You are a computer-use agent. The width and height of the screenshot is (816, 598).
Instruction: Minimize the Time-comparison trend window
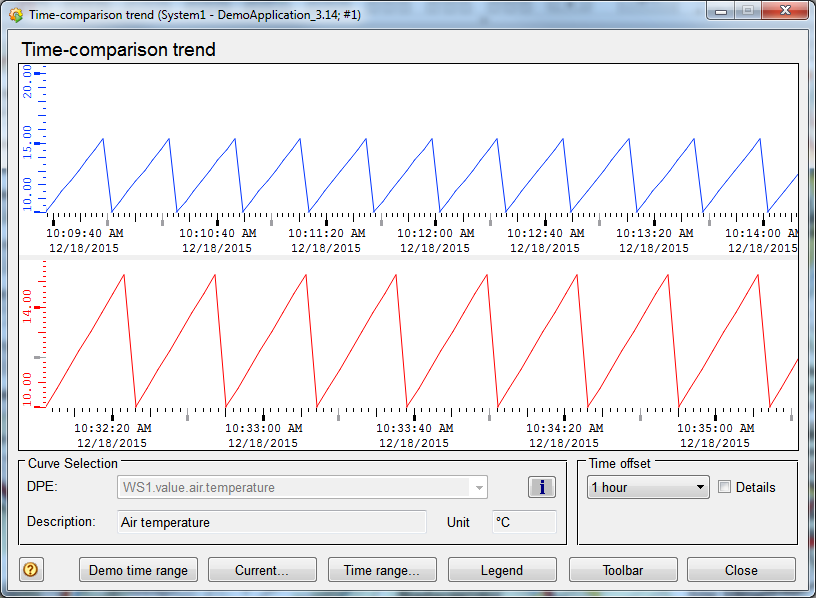(x=721, y=13)
